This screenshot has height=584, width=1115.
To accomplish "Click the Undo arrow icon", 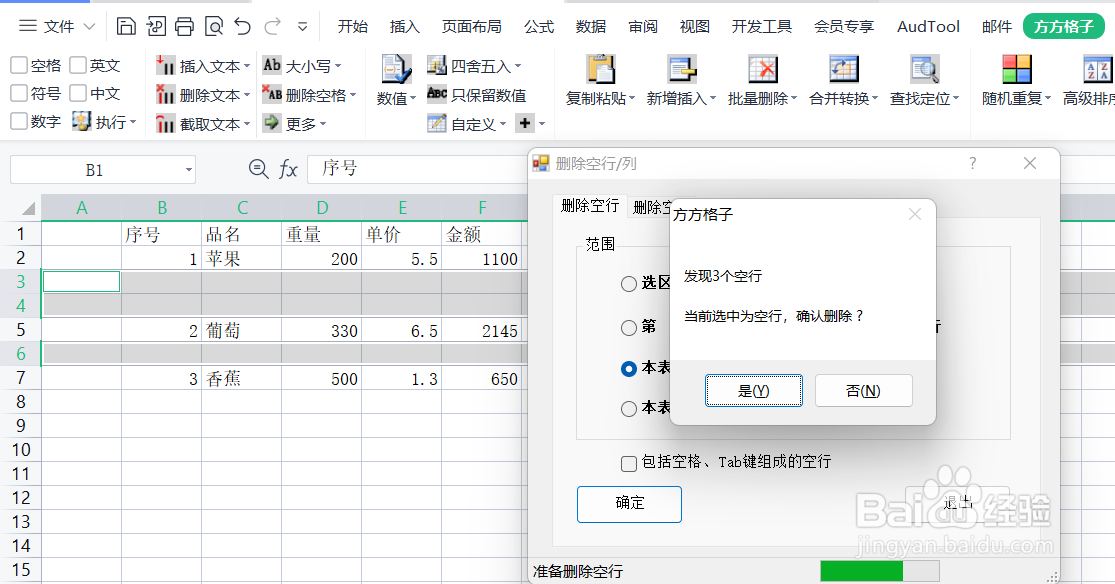I will click(x=242, y=26).
